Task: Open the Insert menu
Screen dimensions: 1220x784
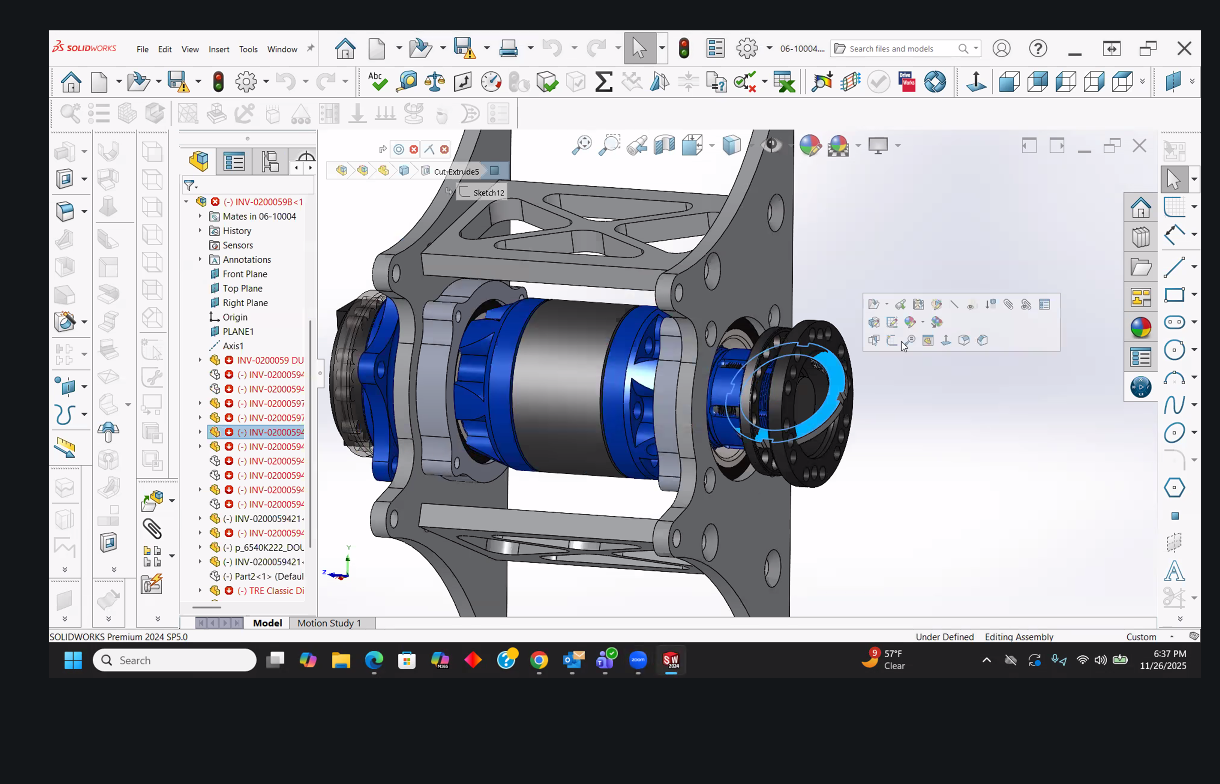Action: click(x=219, y=49)
